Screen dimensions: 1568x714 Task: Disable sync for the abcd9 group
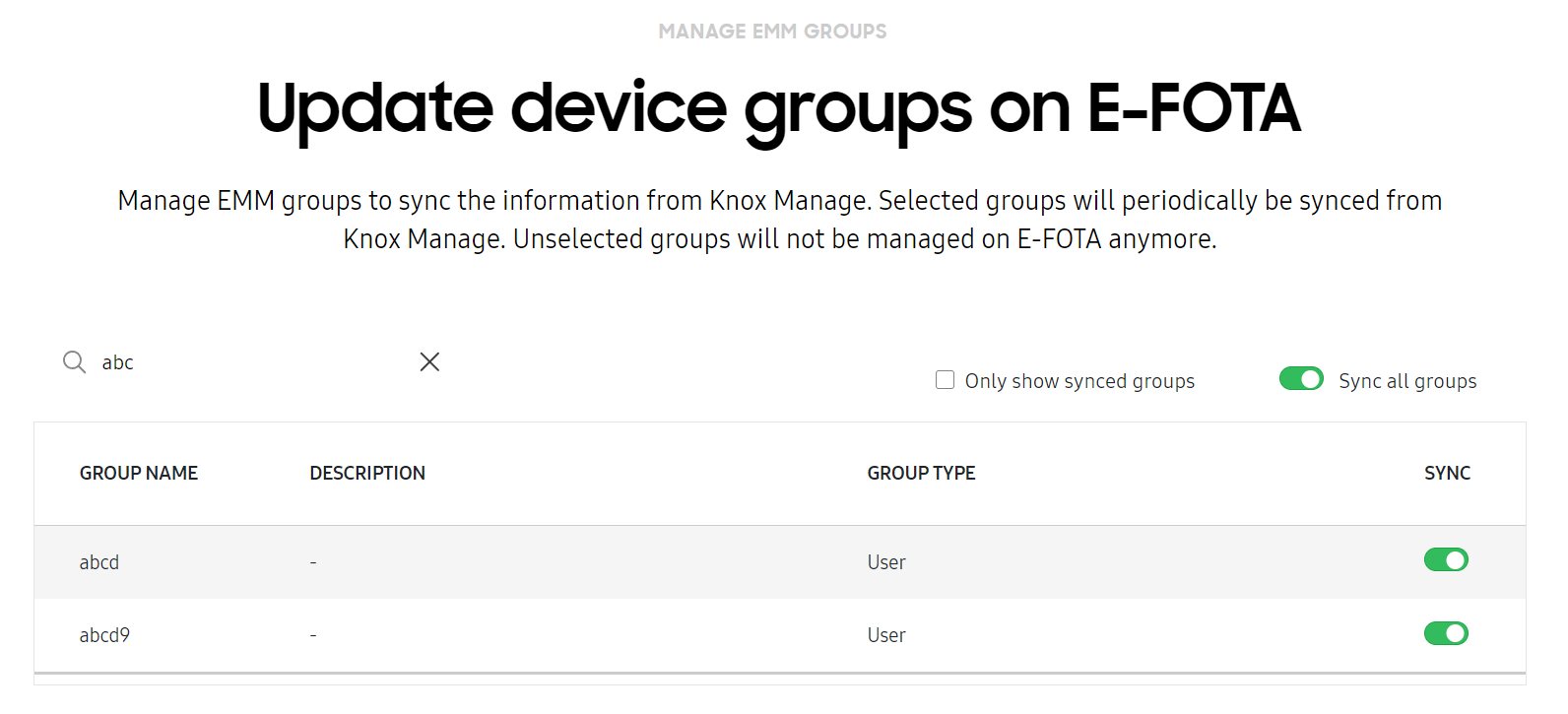(1446, 633)
